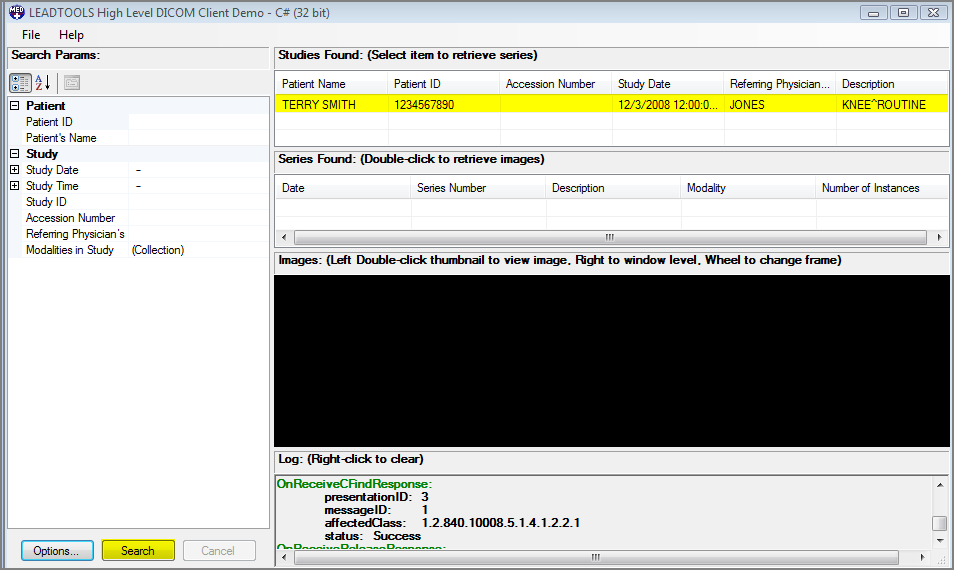954x570 pixels.
Task: Expand the Study Date property
Action: [15, 170]
